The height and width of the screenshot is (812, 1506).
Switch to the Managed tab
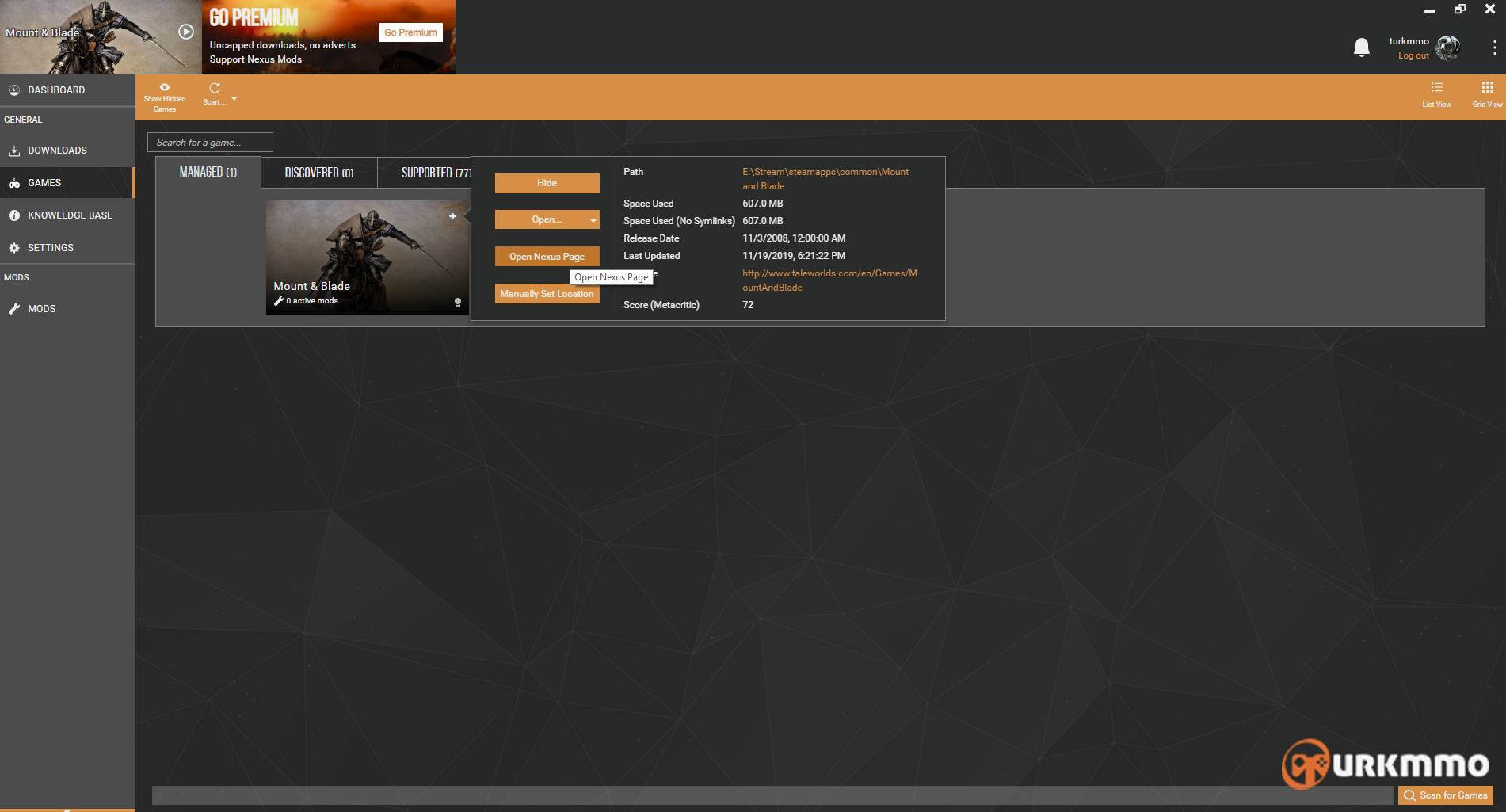click(x=208, y=172)
